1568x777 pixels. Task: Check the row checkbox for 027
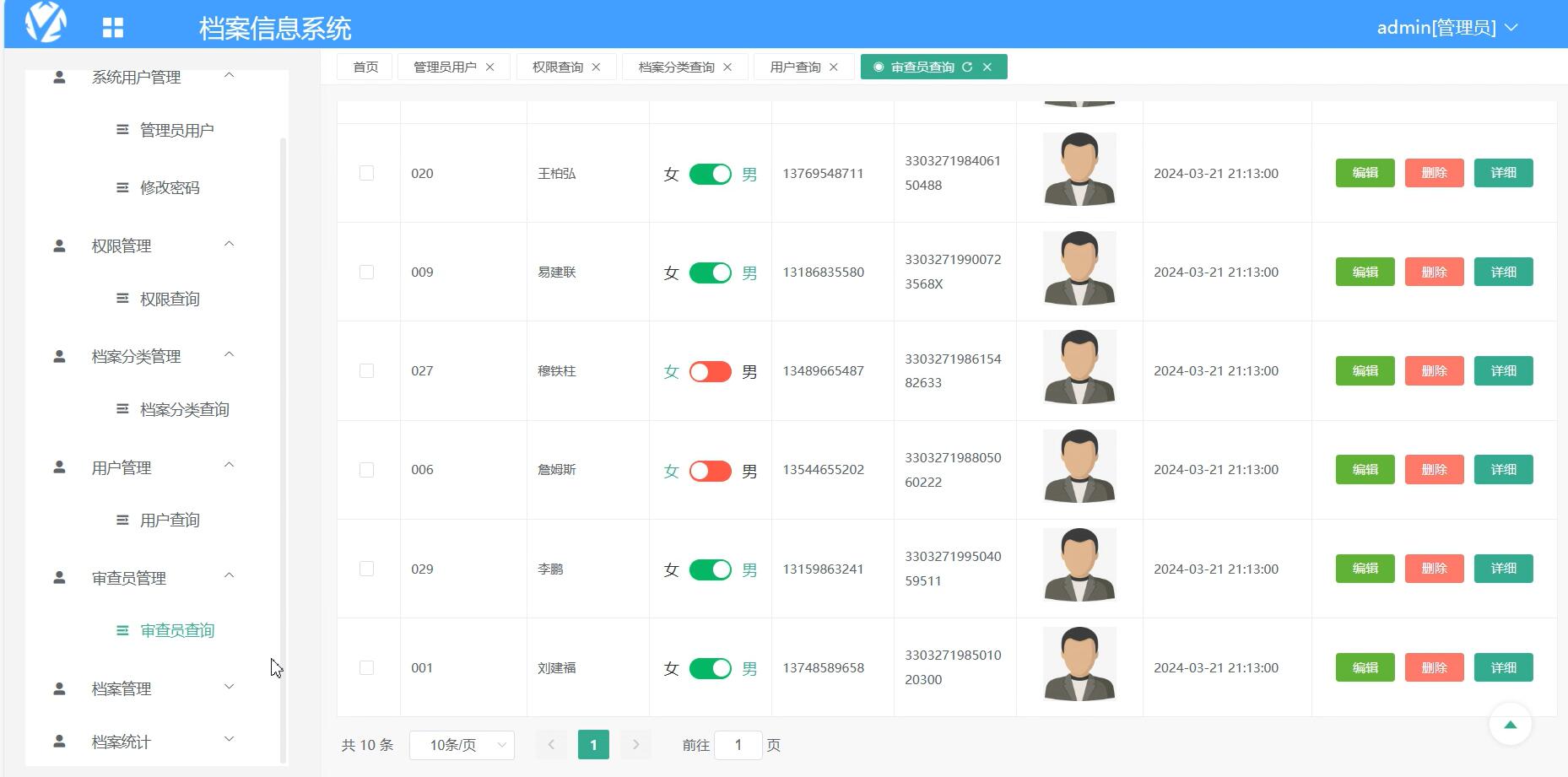tap(366, 370)
